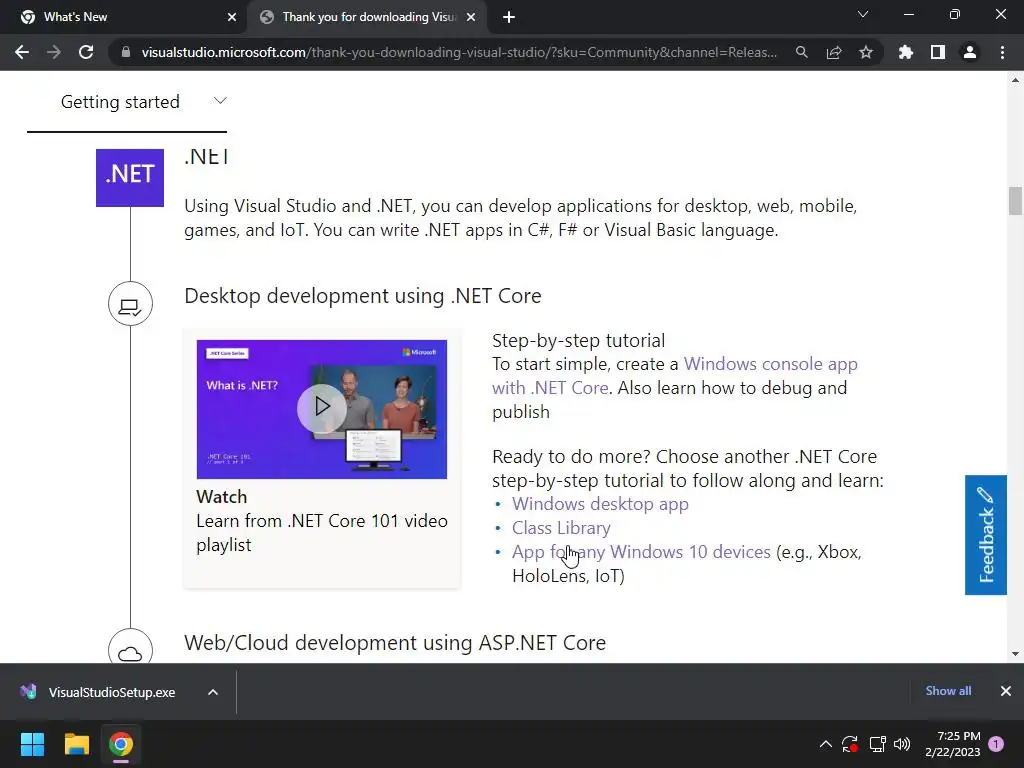Open App for any Windows 10 devices link
This screenshot has height=768, width=1024.
point(641,552)
